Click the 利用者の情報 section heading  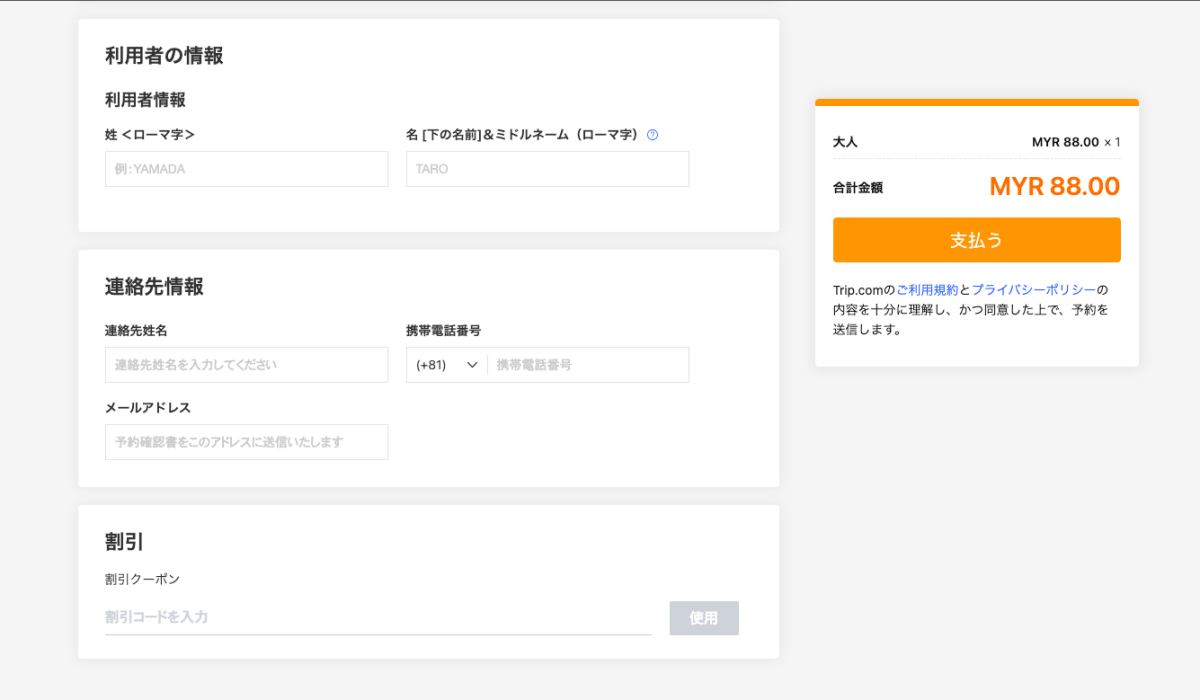pos(164,56)
